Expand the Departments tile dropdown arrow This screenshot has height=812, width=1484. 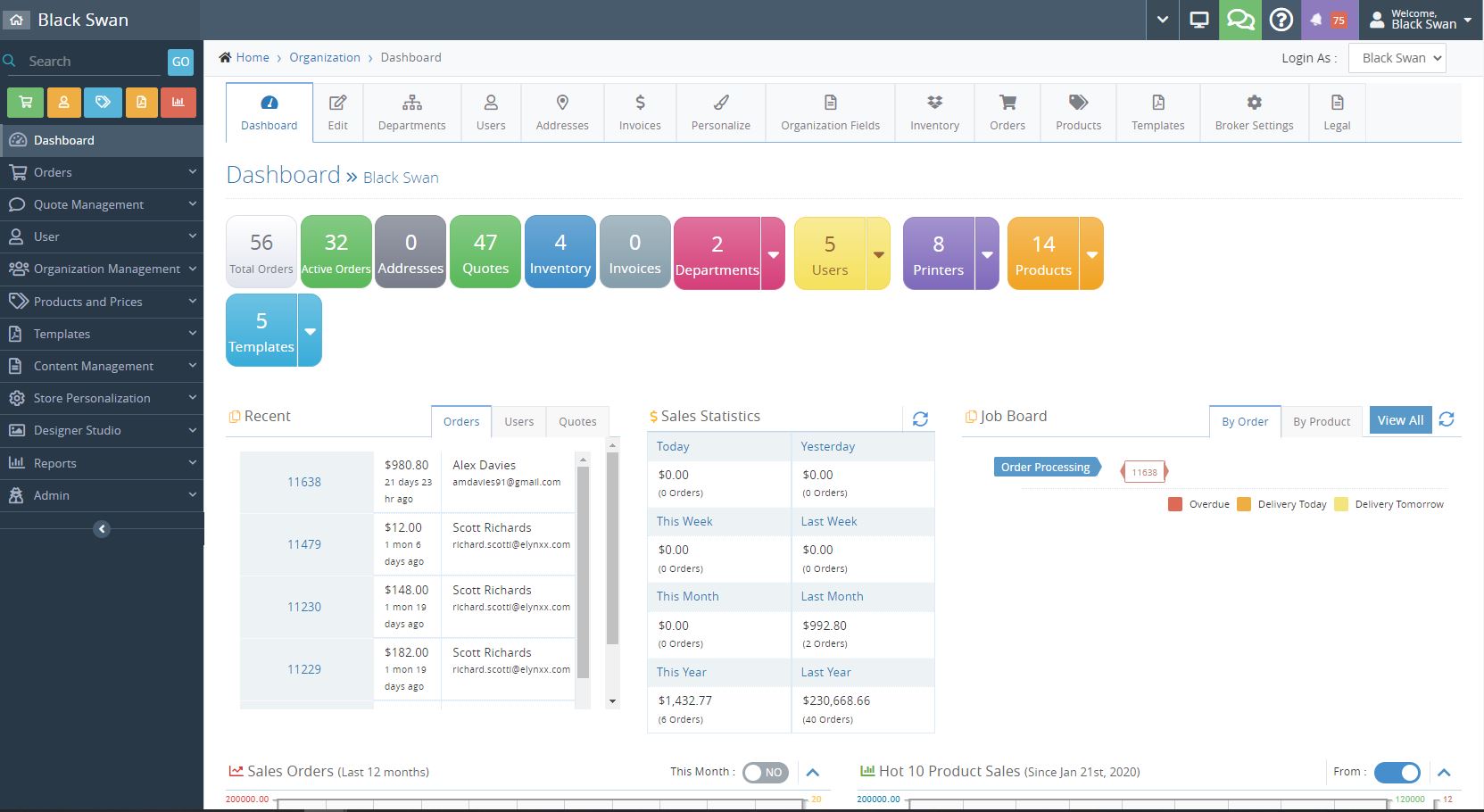point(773,253)
